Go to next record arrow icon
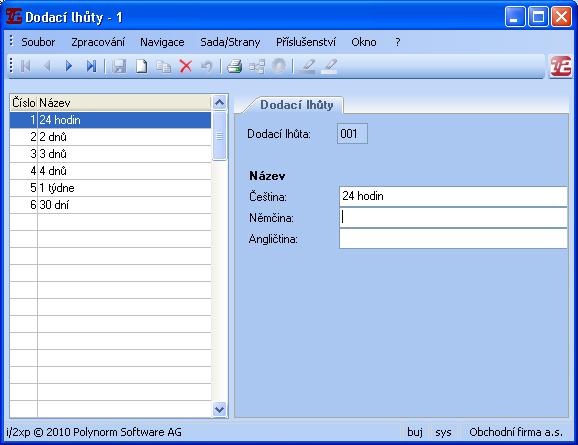This screenshot has height=445, width=578. click(x=69, y=66)
